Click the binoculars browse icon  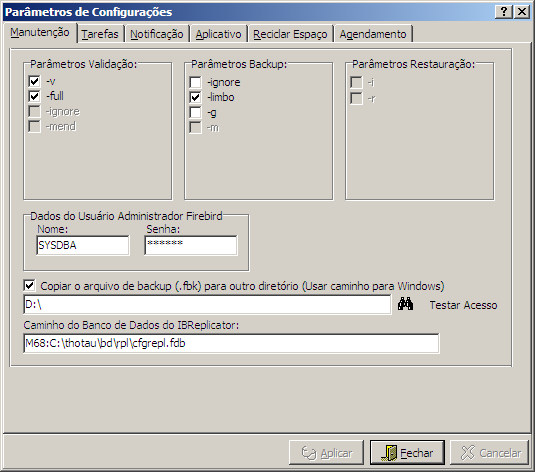405,304
